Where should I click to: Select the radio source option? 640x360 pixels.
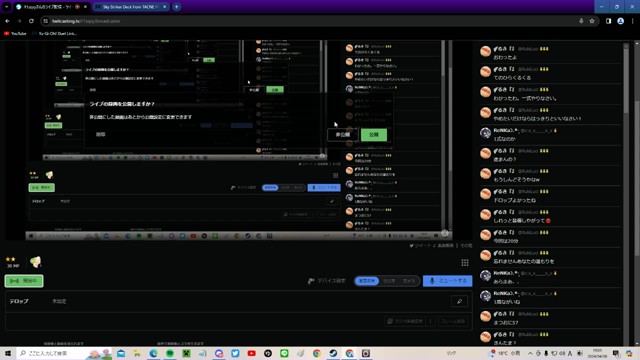pyautogui.click(x=389, y=281)
